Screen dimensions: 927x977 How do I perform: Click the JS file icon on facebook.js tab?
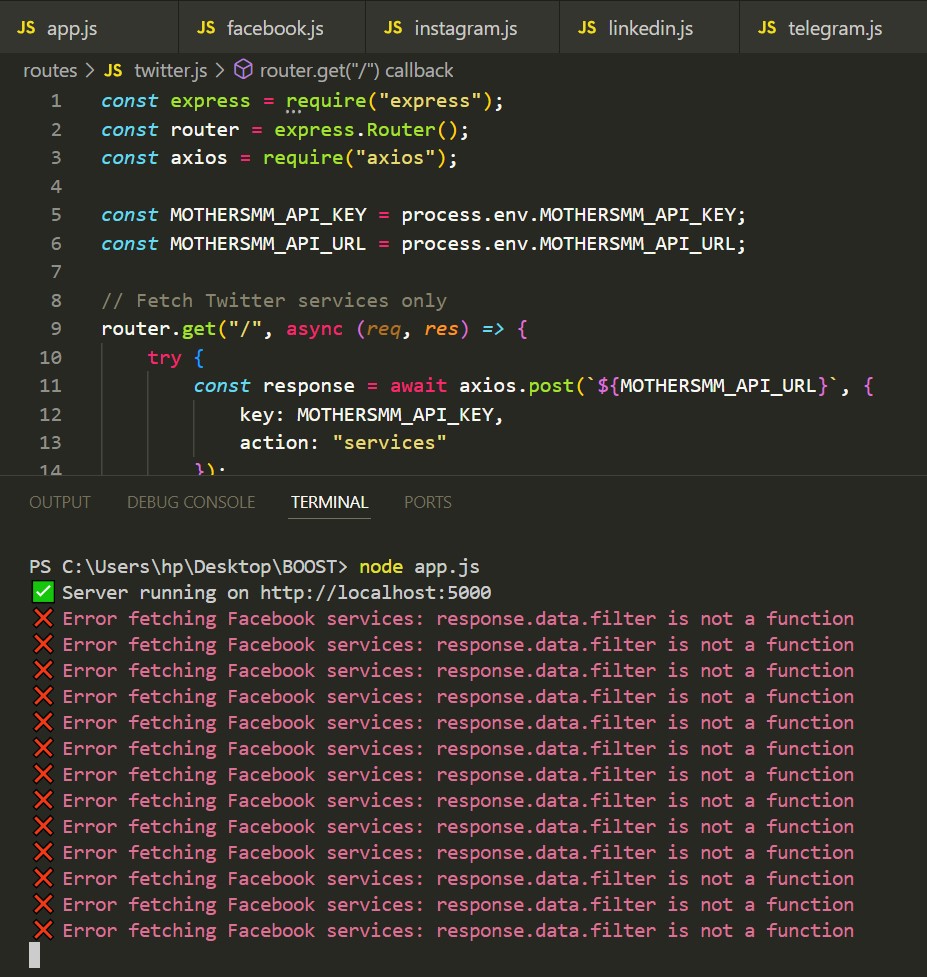[x=206, y=28]
